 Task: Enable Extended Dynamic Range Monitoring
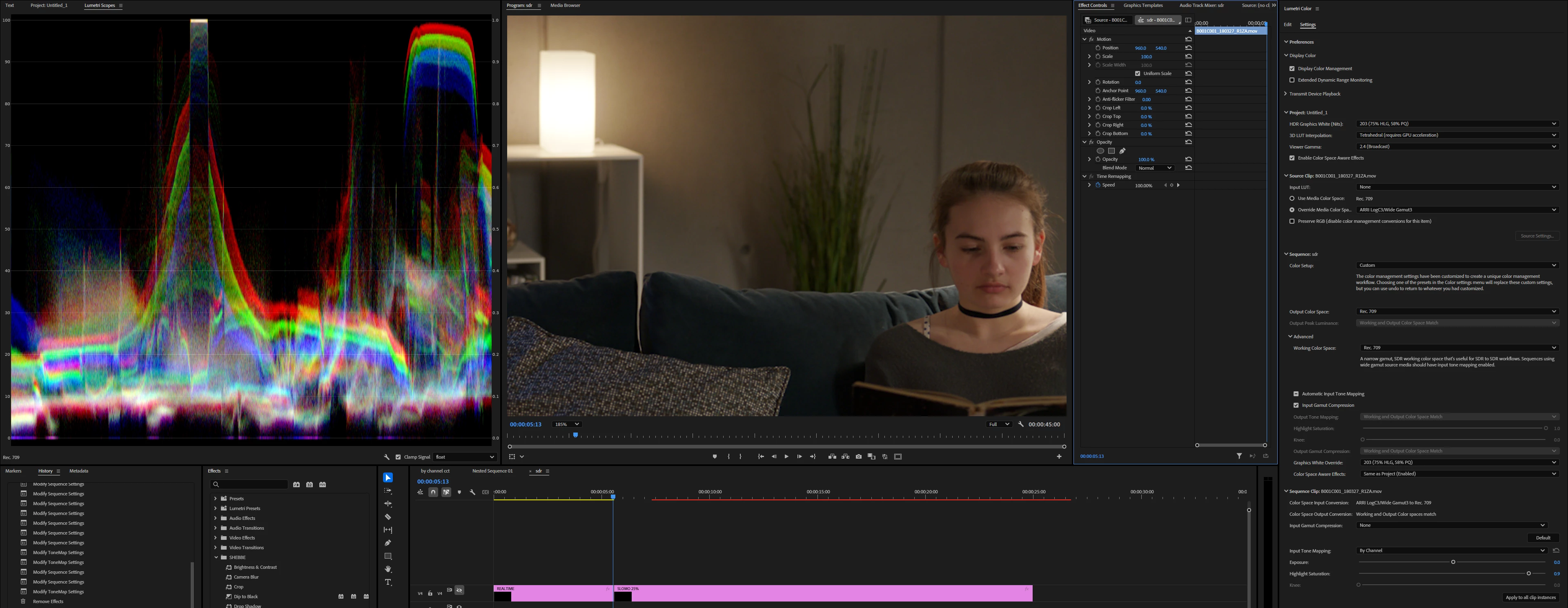1292,80
